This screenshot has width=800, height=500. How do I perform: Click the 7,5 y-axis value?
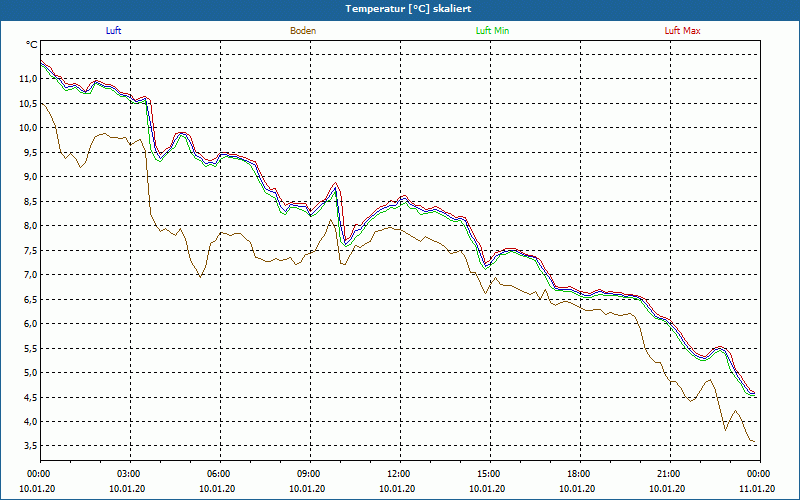tap(30, 250)
